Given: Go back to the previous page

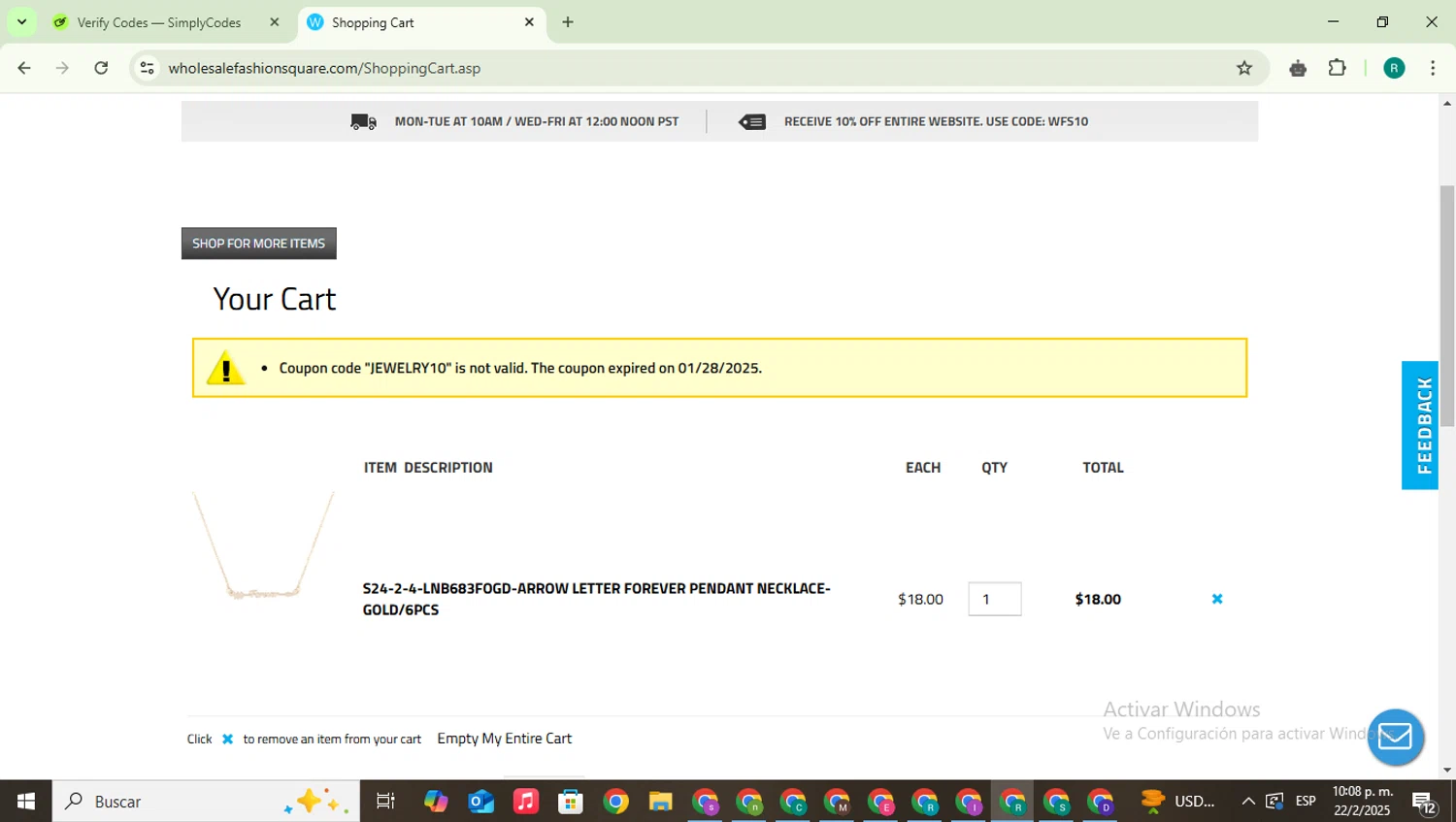Looking at the screenshot, I should [x=24, y=68].
